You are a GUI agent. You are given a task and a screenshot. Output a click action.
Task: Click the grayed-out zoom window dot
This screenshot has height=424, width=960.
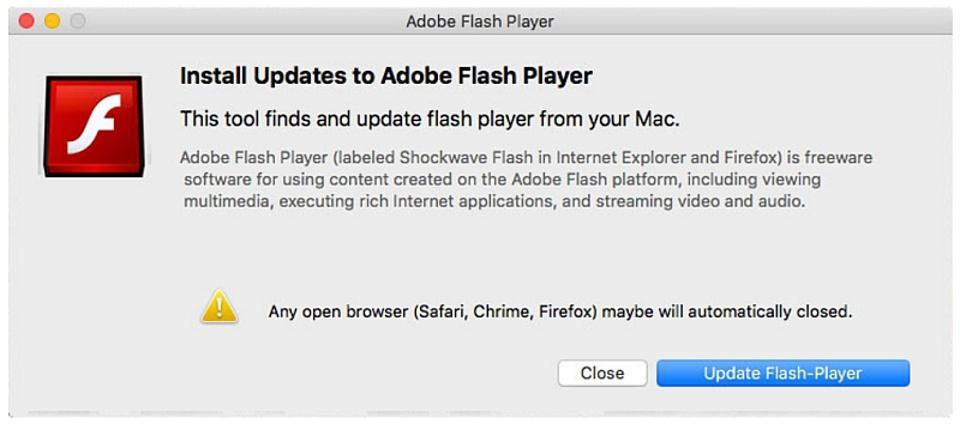click(x=77, y=21)
